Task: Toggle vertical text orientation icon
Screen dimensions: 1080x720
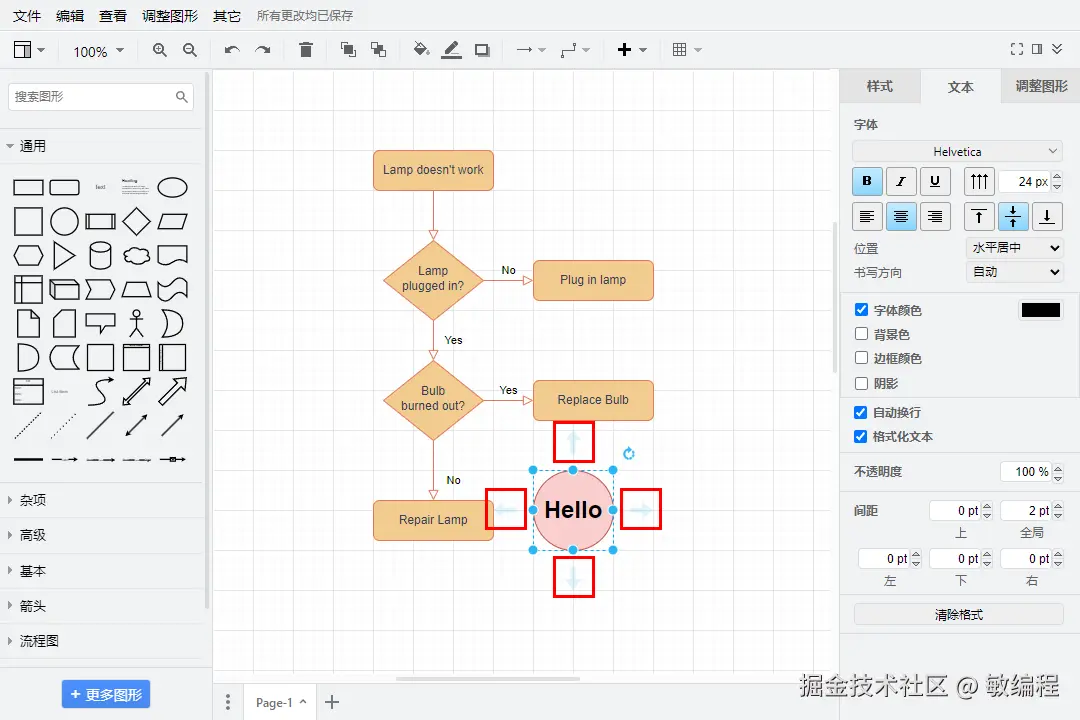Action: pyautogui.click(x=979, y=181)
